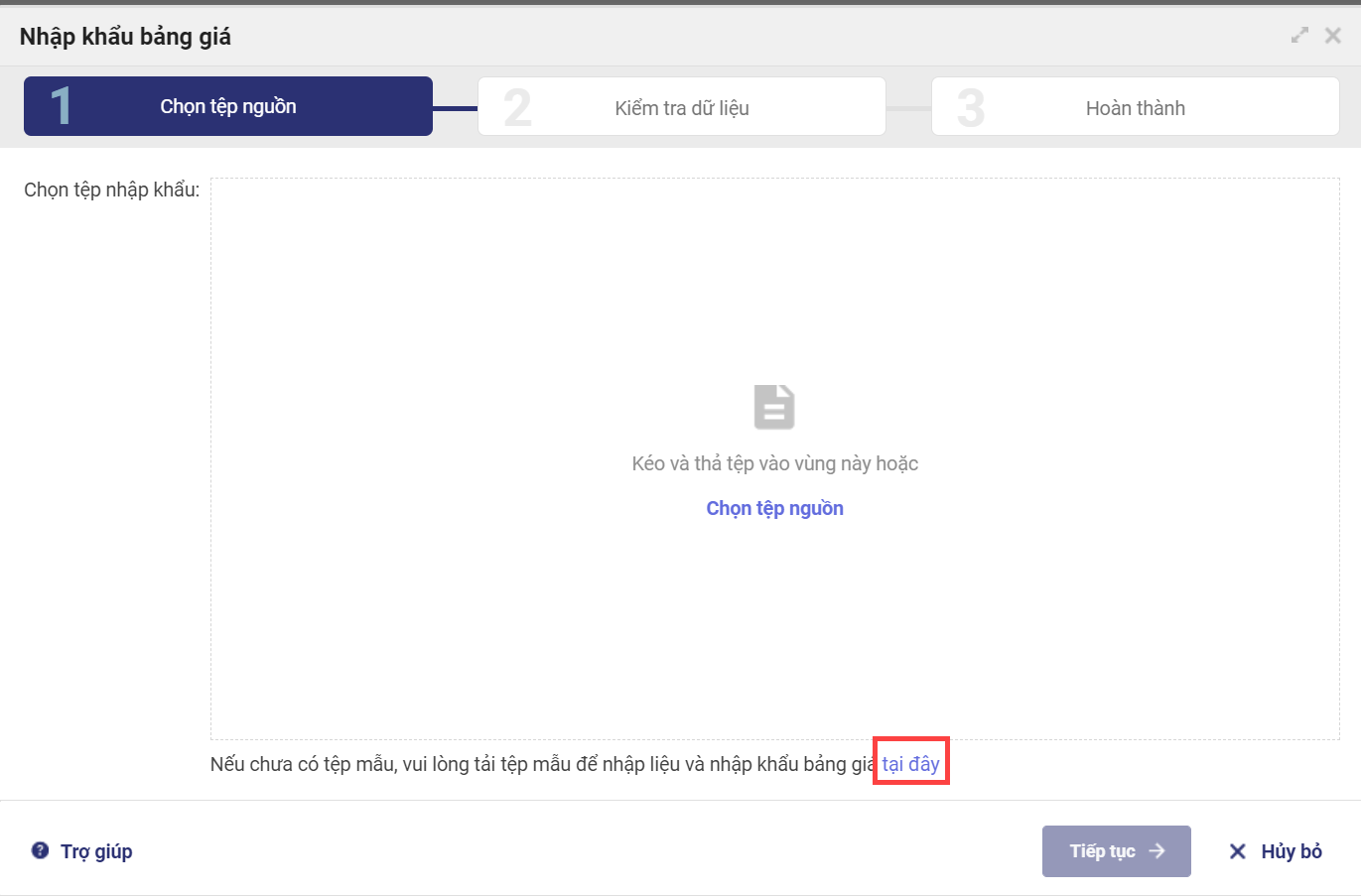The width and height of the screenshot is (1361, 896).
Task: Select step 1 Chọn tệp nguồn
Action: [x=228, y=106]
